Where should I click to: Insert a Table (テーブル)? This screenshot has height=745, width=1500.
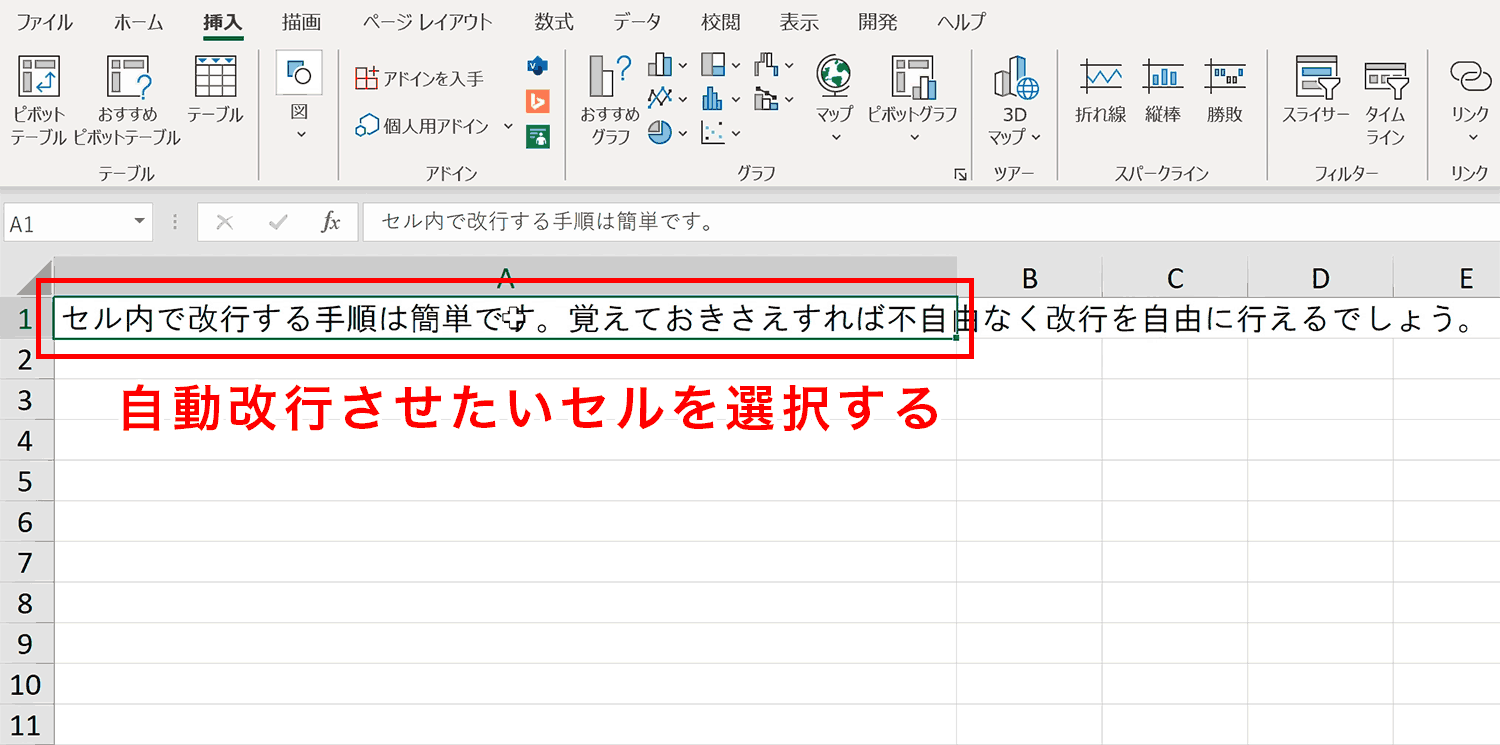point(215,90)
